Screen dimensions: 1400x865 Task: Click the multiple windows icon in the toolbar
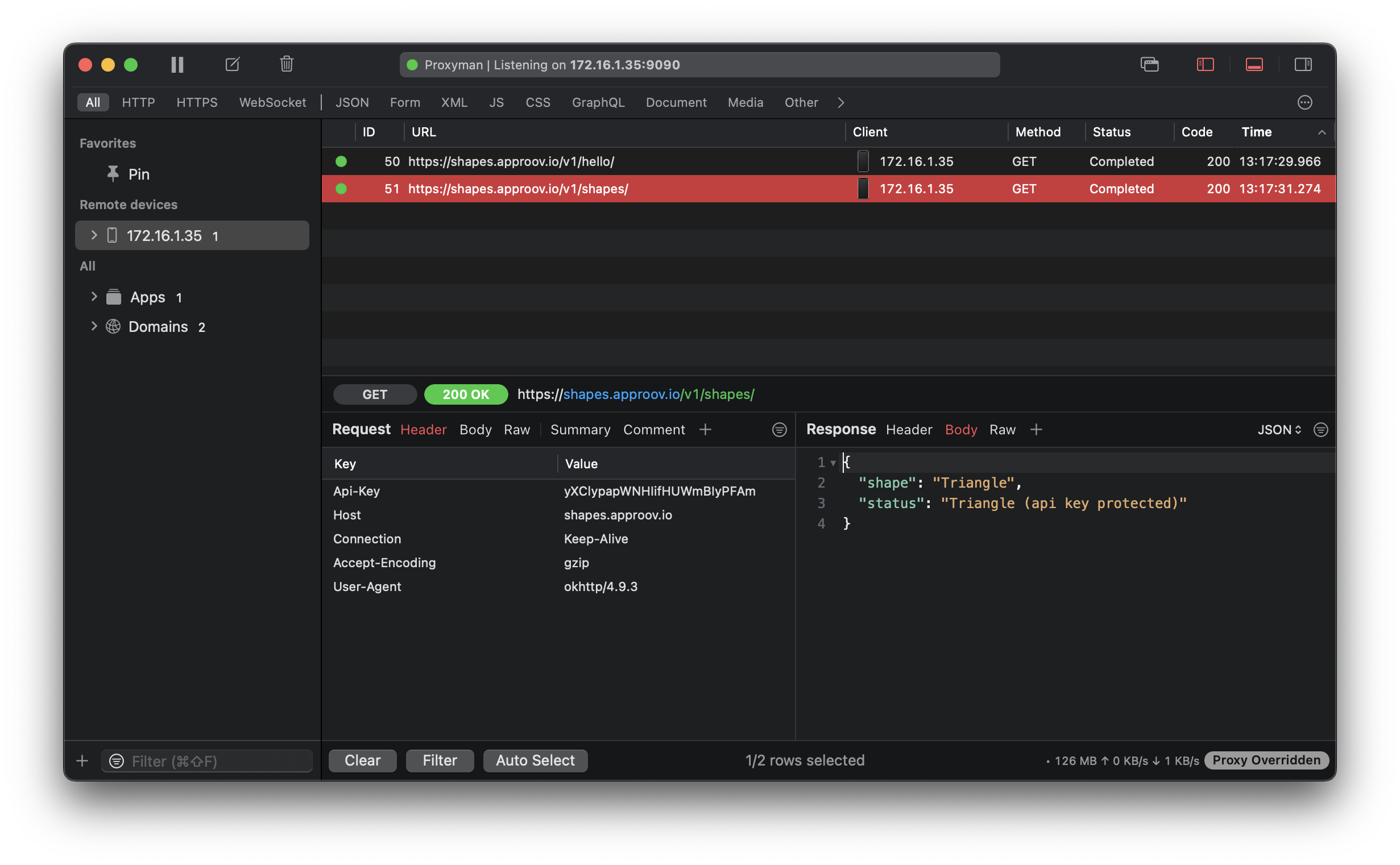pos(1149,64)
